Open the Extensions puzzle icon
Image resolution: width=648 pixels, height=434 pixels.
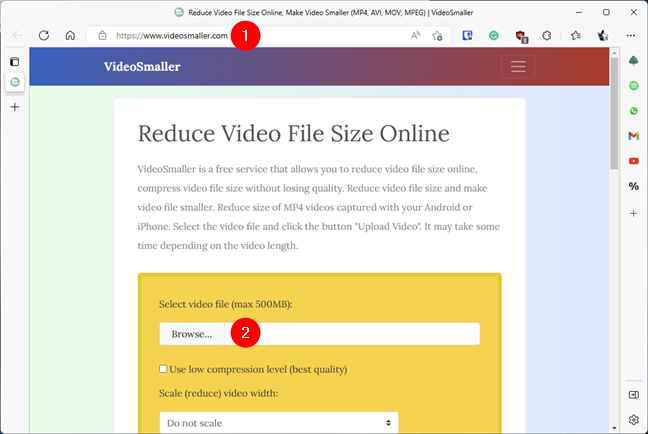[x=547, y=36]
